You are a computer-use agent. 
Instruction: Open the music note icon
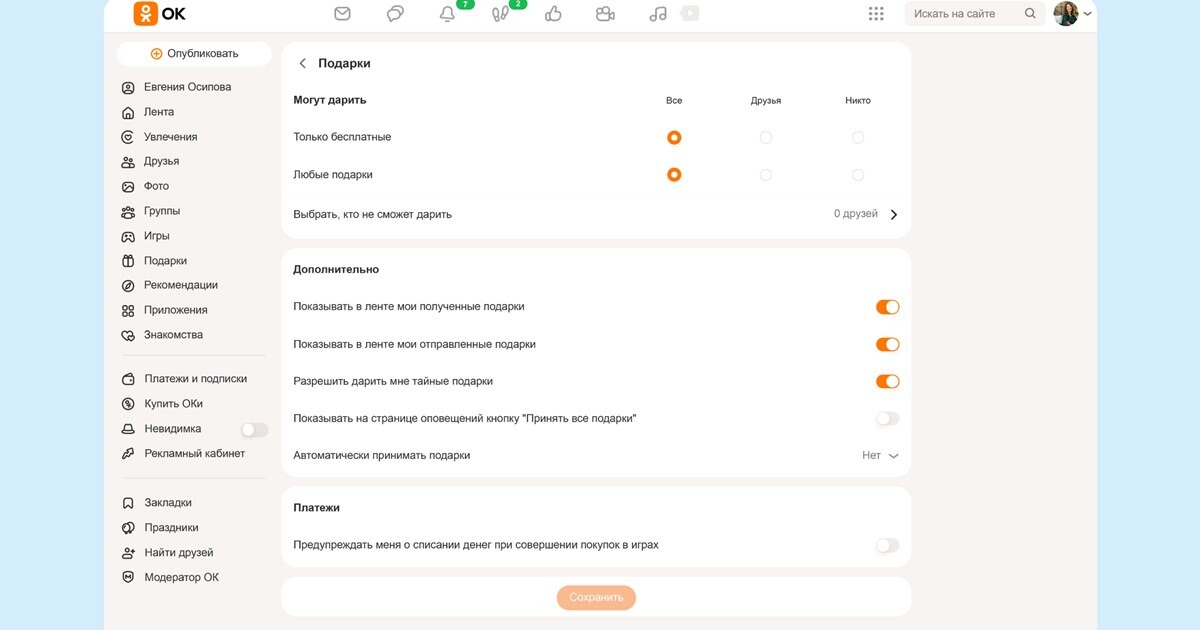[x=657, y=14]
